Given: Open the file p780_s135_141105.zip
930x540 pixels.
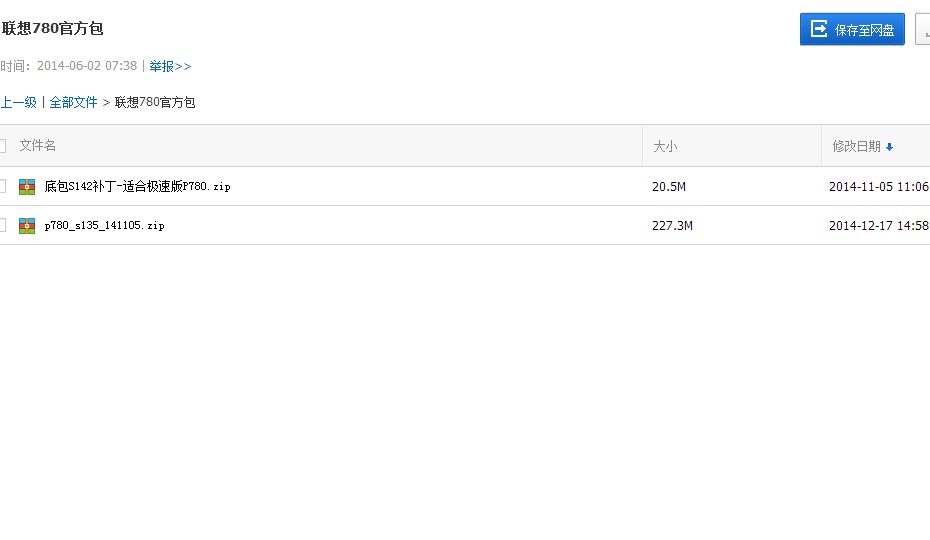Looking at the screenshot, I should pyautogui.click(x=104, y=226).
